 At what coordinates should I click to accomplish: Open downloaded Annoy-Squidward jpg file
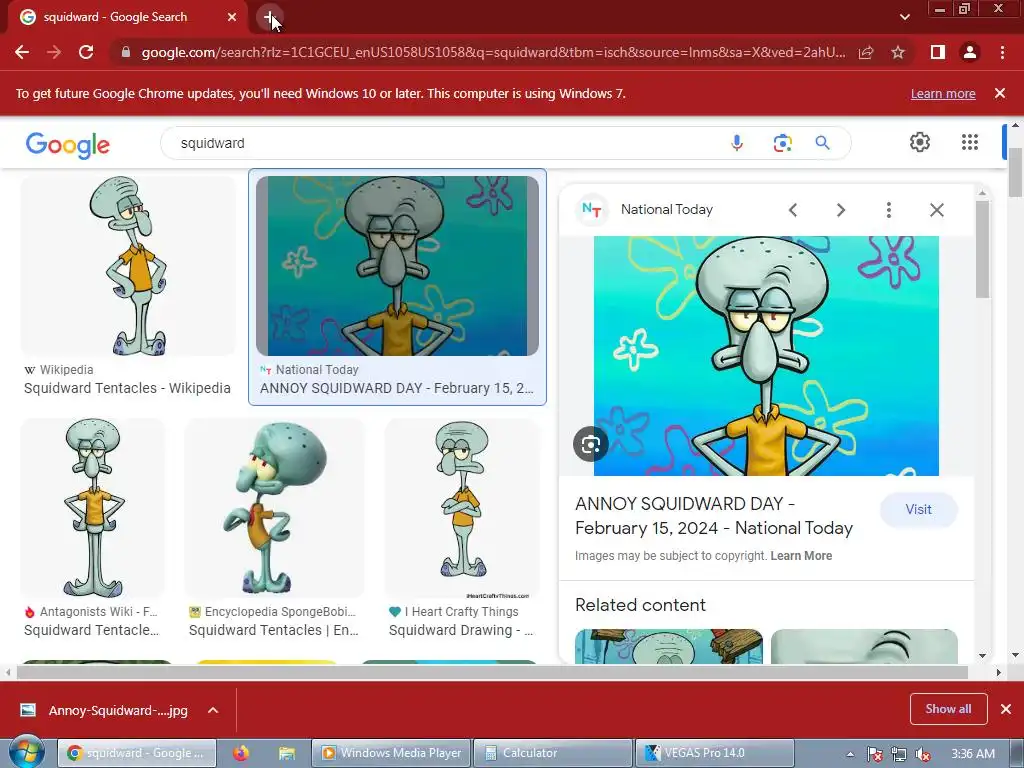104,710
